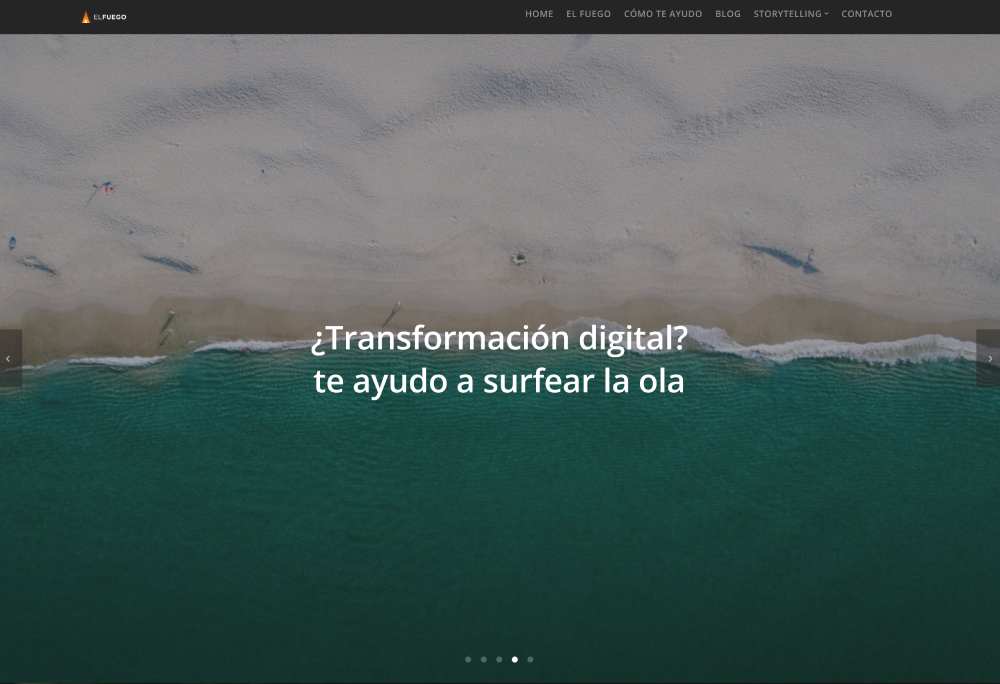The height and width of the screenshot is (684, 1000).
Task: Click the orange flame logo icon
Action: [85, 17]
